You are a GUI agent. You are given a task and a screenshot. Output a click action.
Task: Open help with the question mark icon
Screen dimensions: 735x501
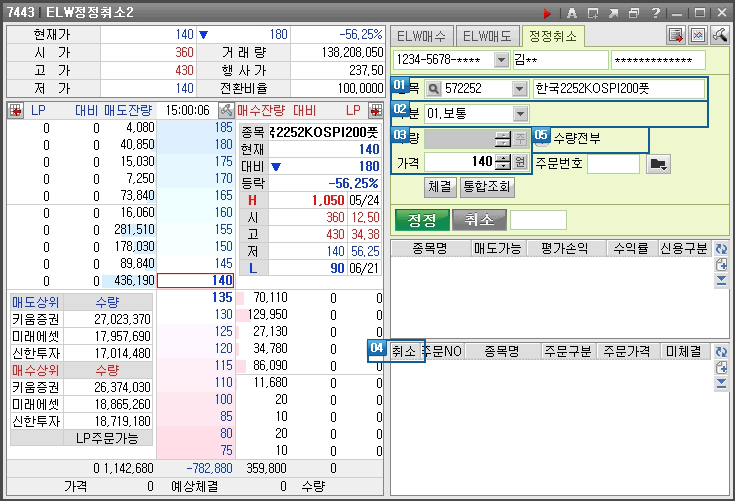pos(656,13)
